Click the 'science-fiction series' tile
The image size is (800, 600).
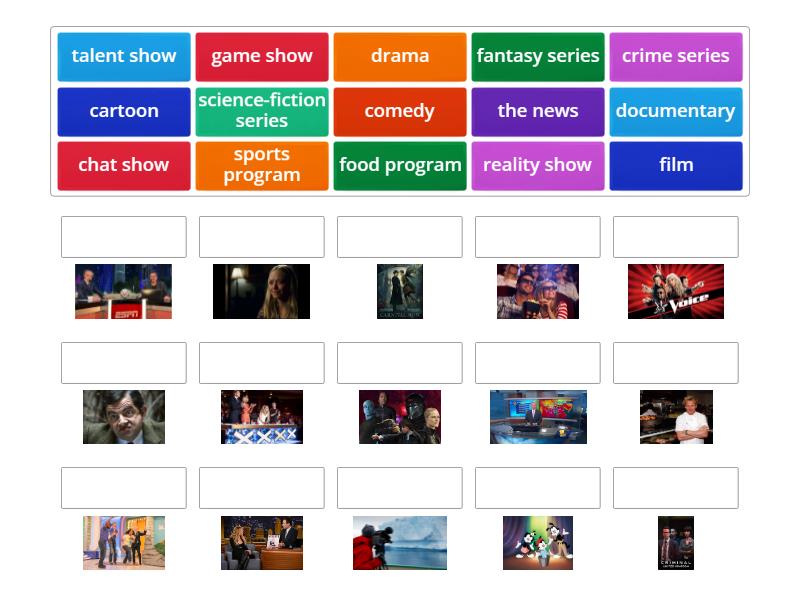(261, 111)
